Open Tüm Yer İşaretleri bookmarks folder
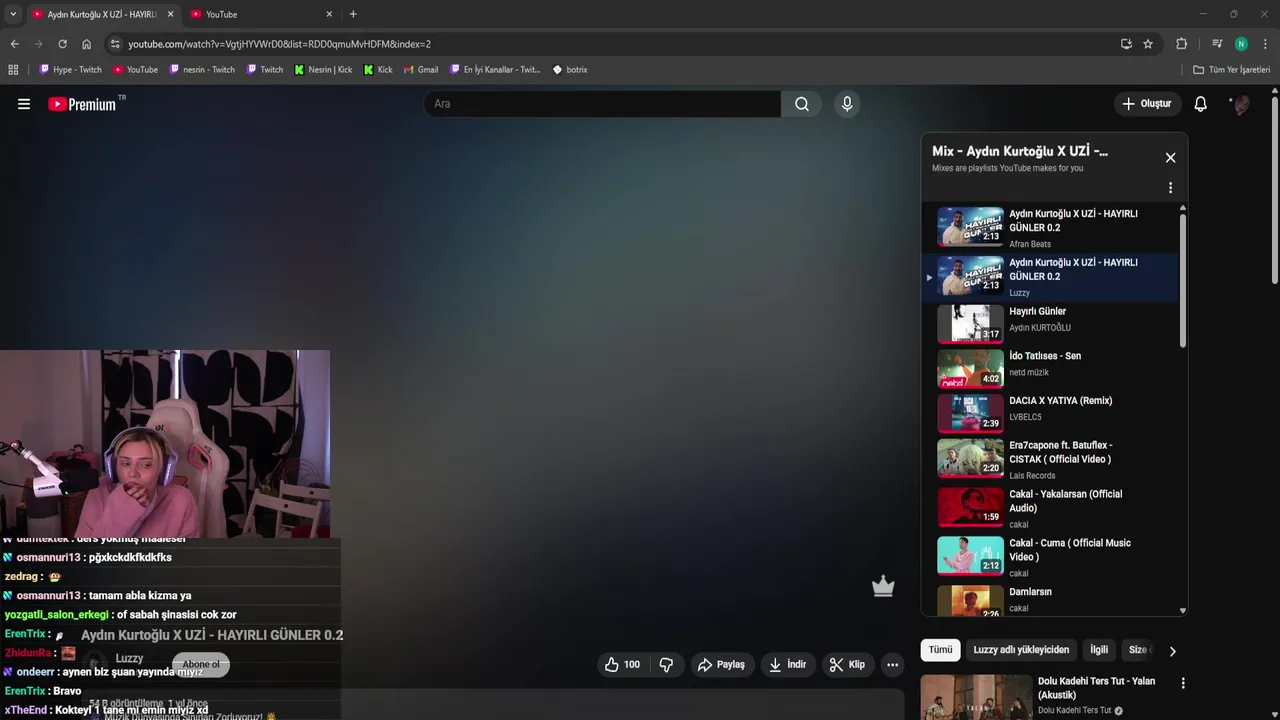The height and width of the screenshot is (720, 1280). pyautogui.click(x=1232, y=70)
